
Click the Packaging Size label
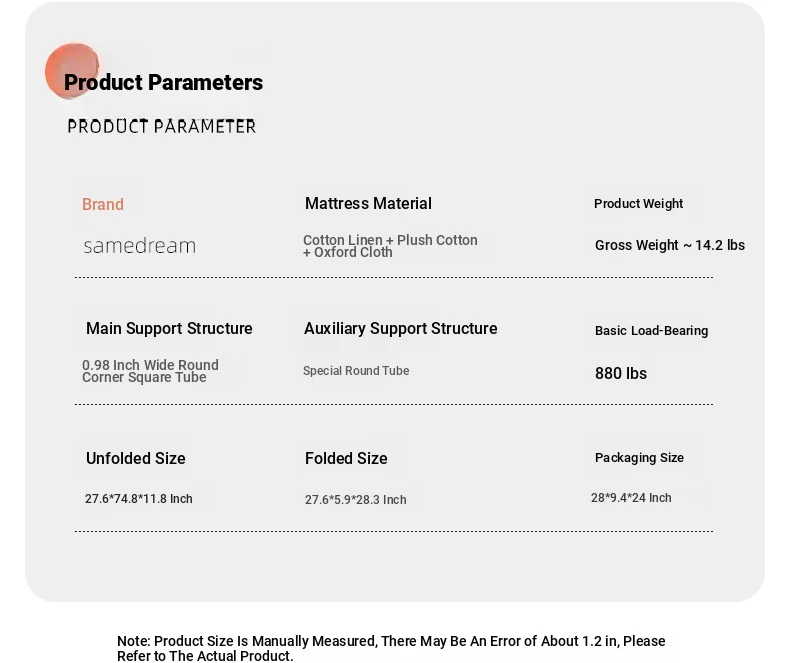point(639,458)
